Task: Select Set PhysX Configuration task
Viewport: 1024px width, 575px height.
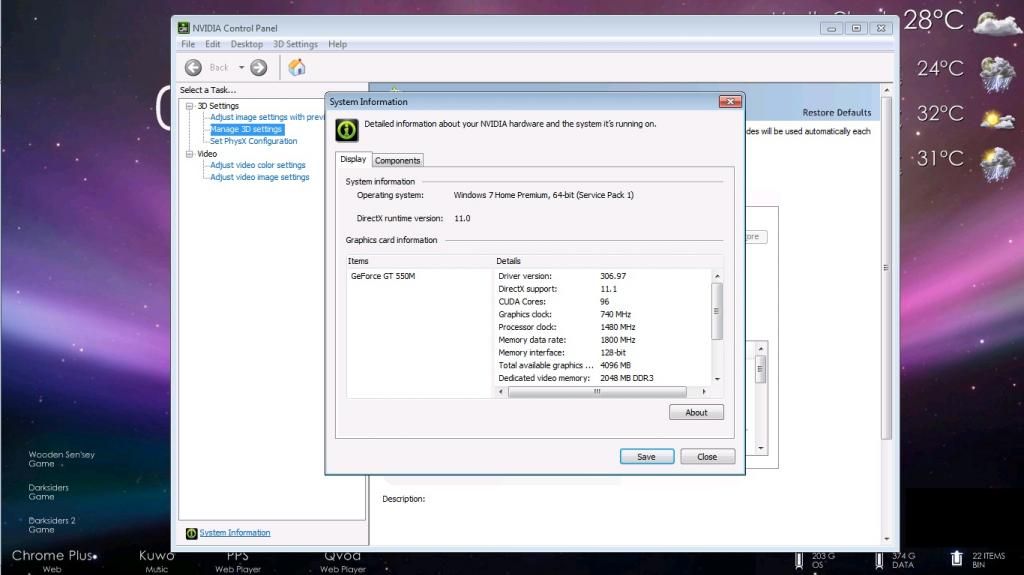Action: pyautogui.click(x=253, y=141)
